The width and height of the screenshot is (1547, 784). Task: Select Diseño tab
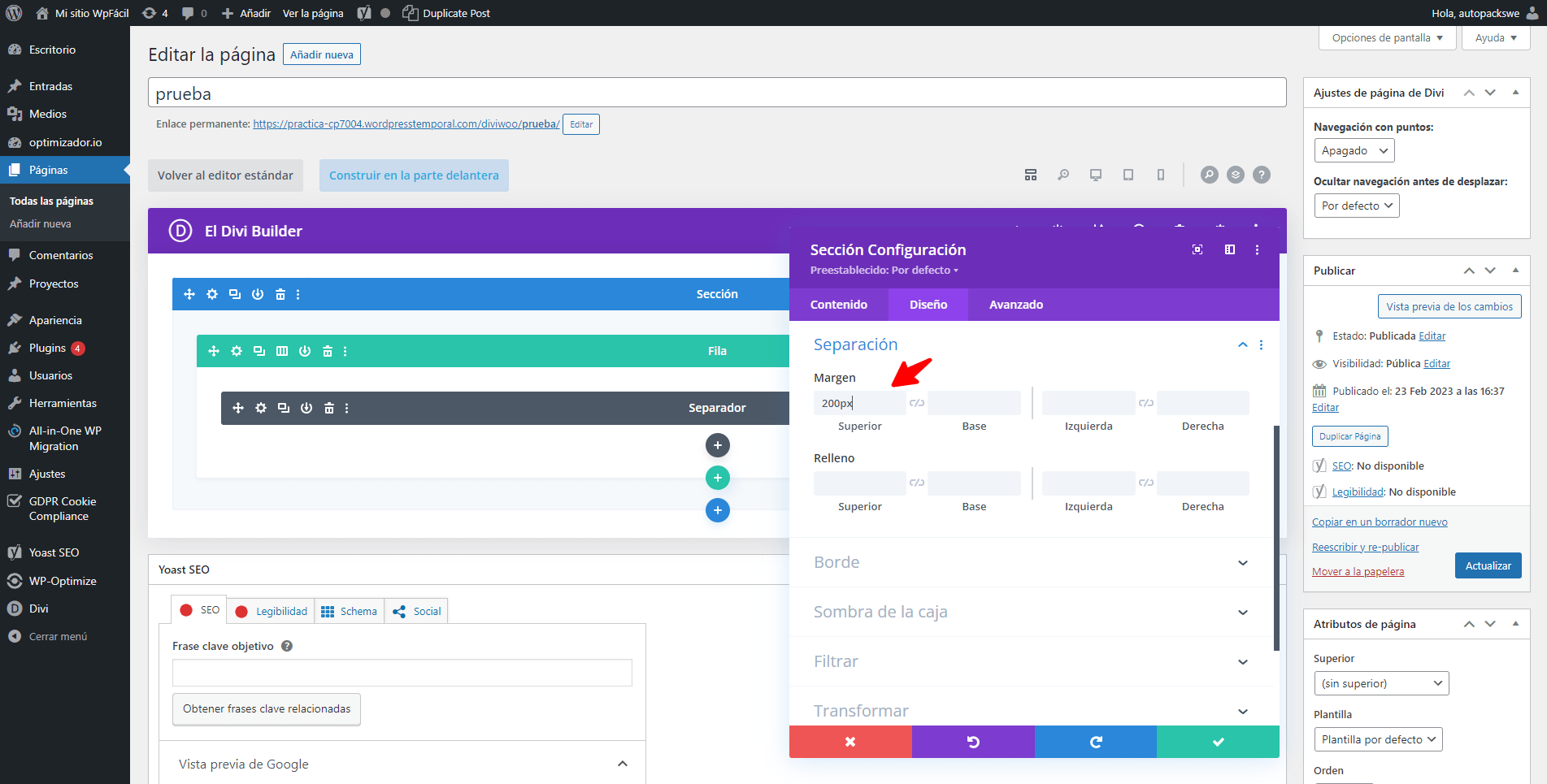pos(928,305)
